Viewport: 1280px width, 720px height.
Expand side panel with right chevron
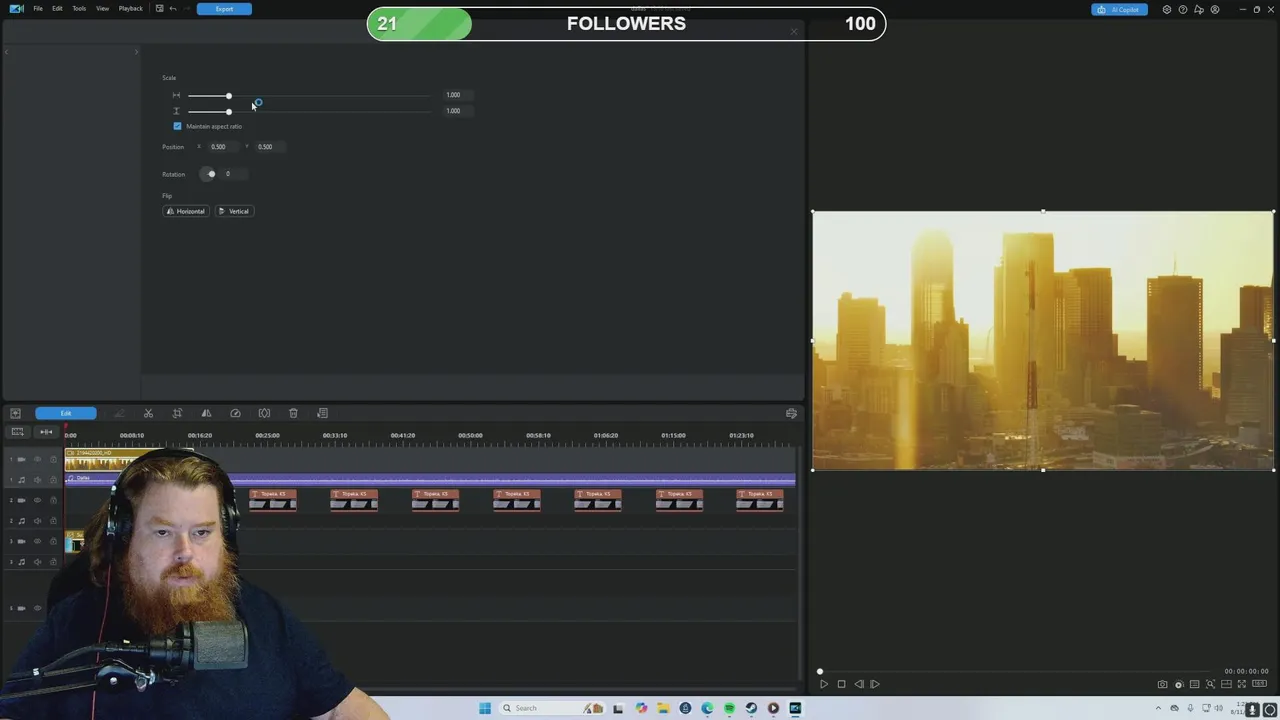click(x=137, y=52)
